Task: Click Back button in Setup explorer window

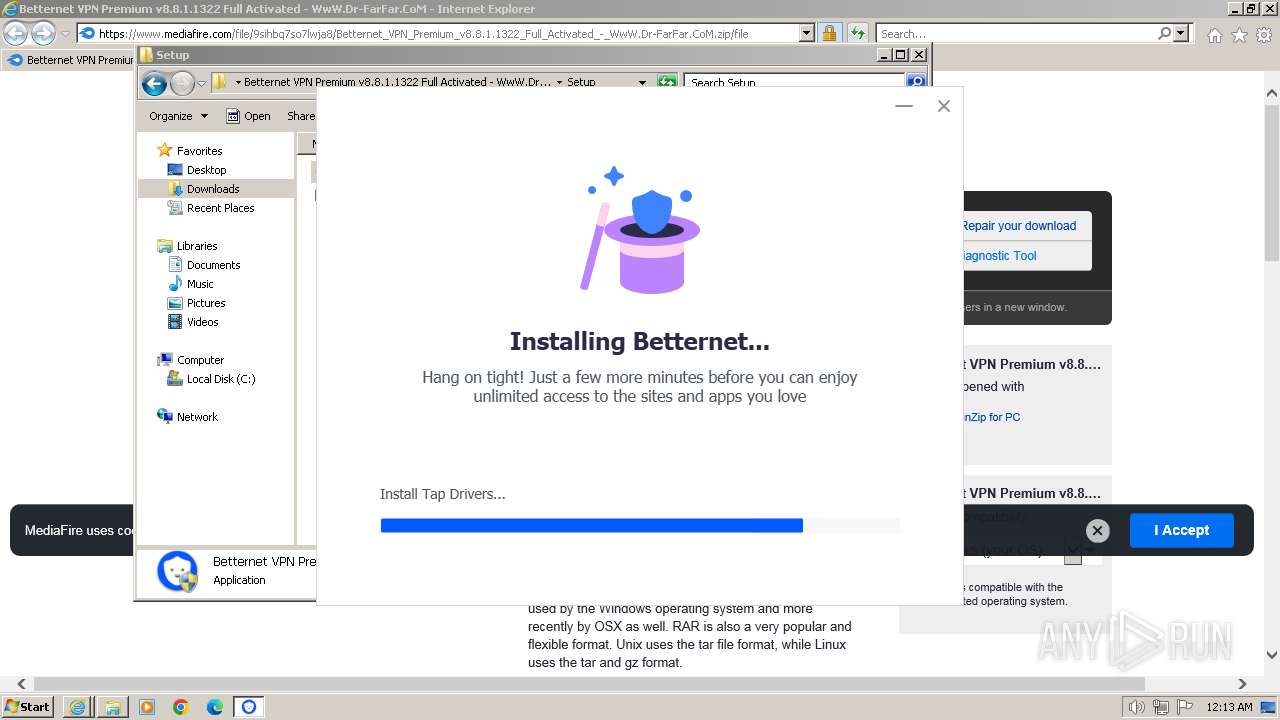Action: pos(154,84)
